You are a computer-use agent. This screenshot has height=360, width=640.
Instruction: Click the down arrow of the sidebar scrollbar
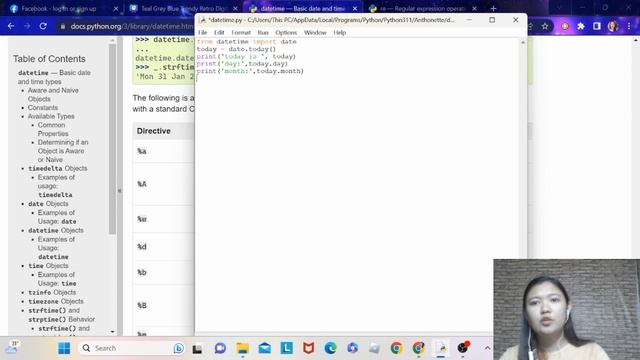113,332
